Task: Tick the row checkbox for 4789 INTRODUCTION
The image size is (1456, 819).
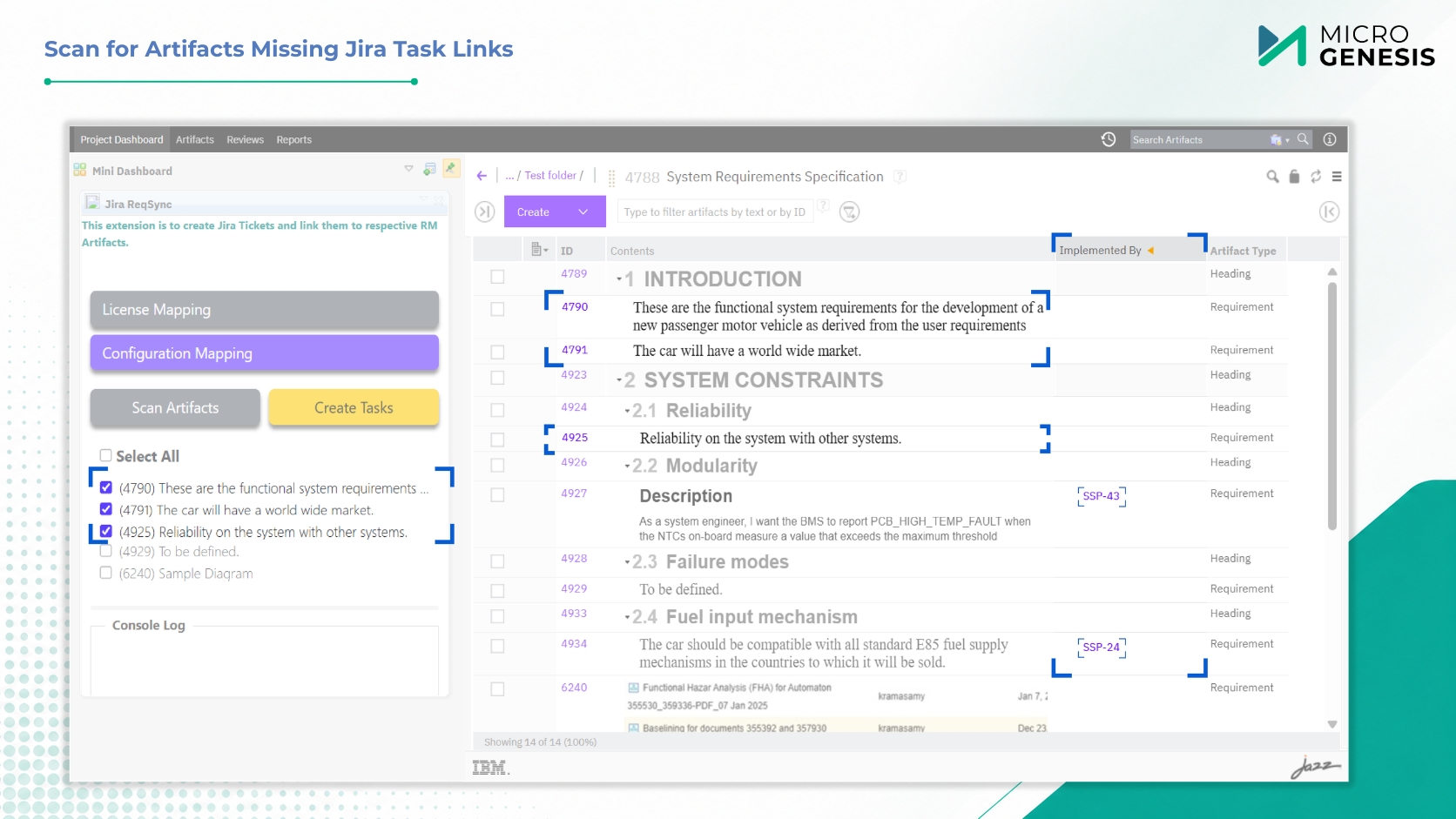Action: [x=497, y=277]
